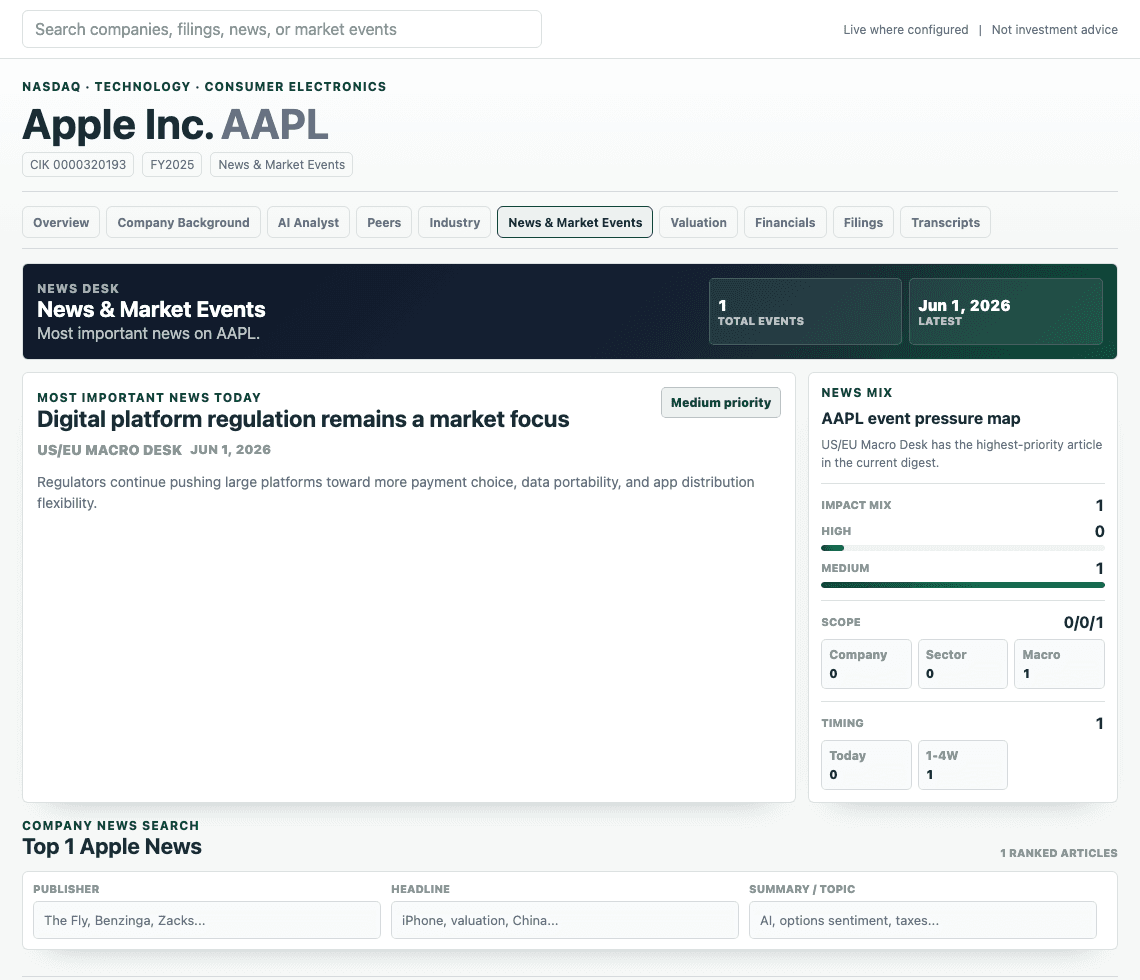Click the Medium impact progress bar
The height and width of the screenshot is (980, 1140).
click(963, 585)
